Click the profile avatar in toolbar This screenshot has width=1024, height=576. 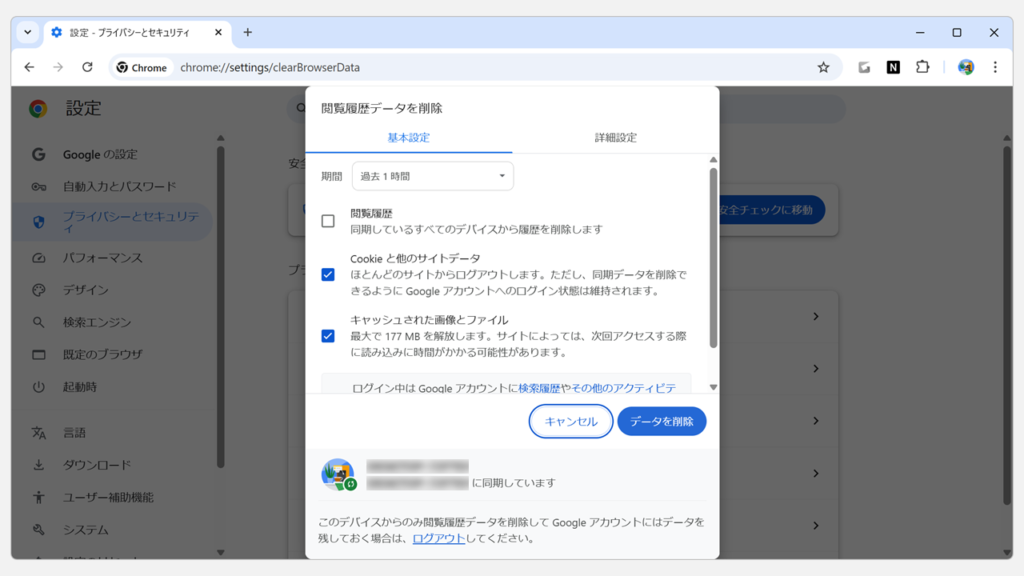click(965, 67)
